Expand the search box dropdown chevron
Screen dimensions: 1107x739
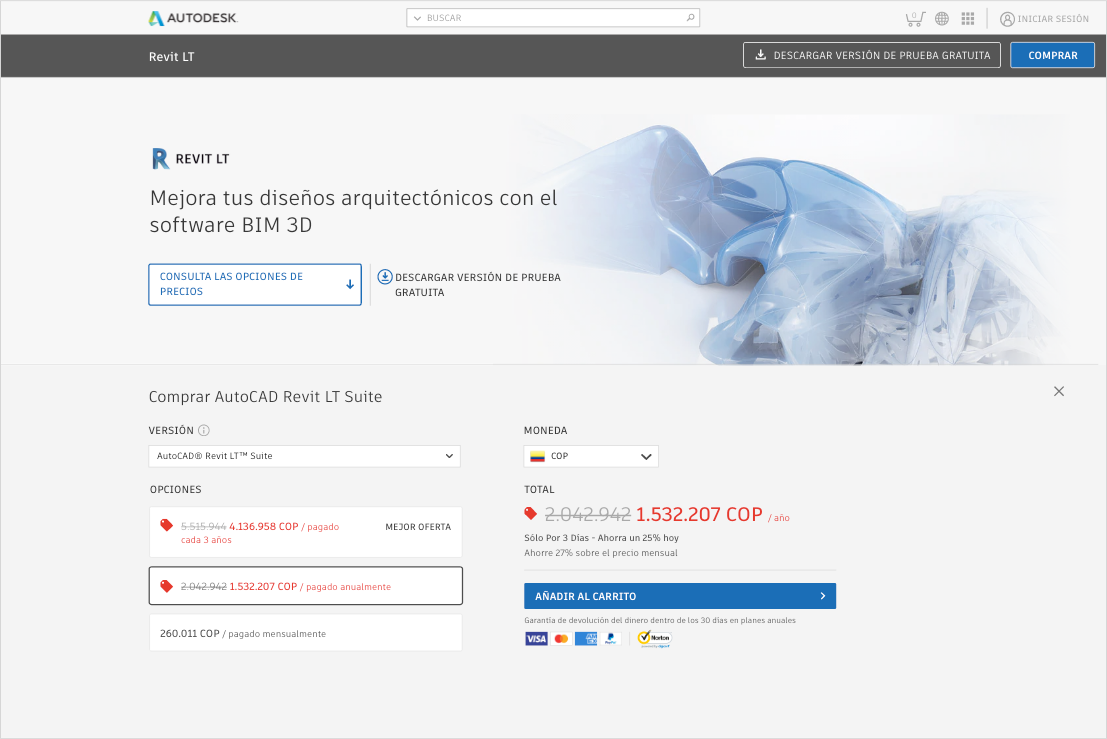417,18
